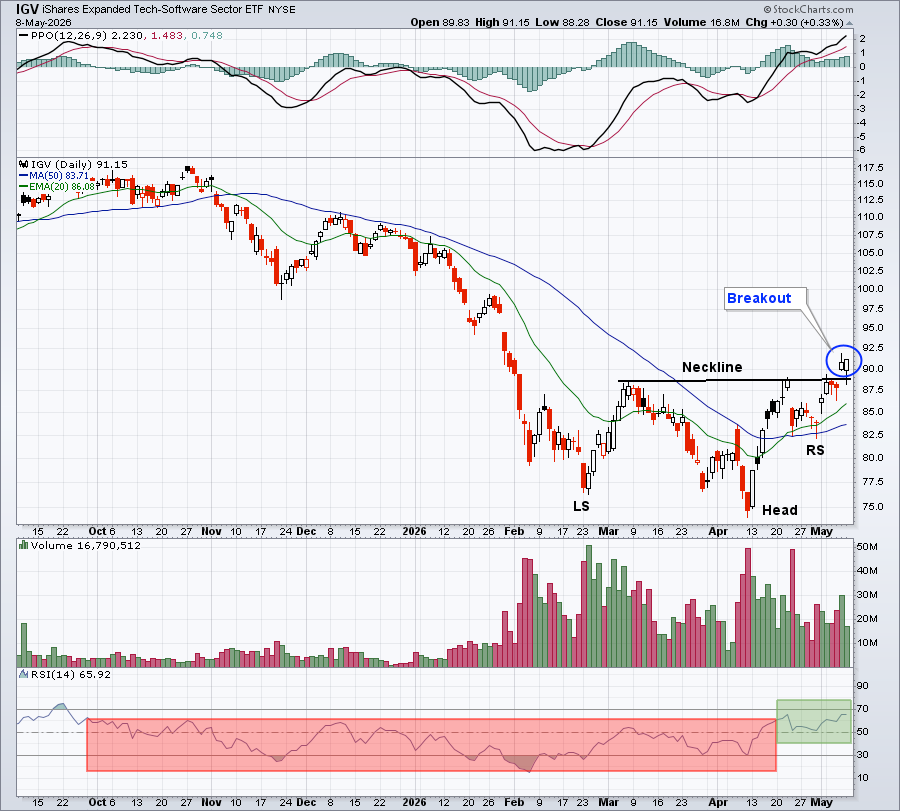This screenshot has width=900, height=811.
Task: Click the 70 RSI axis label
Action: point(863,709)
